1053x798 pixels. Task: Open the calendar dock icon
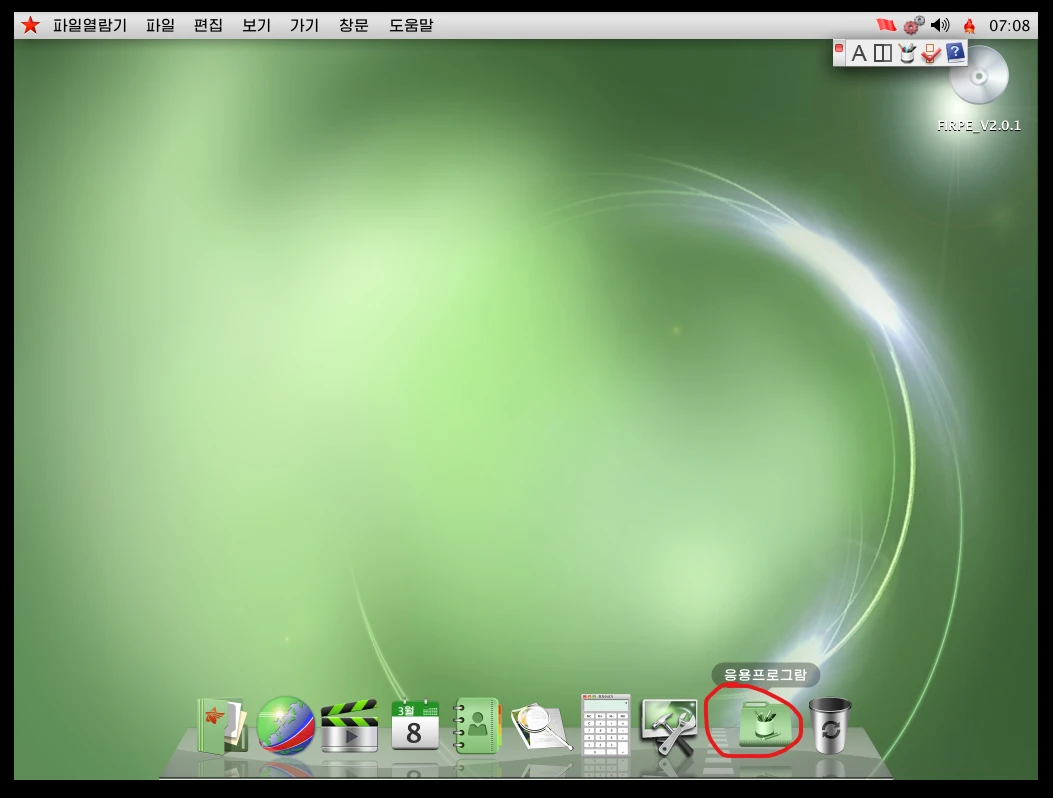[x=414, y=725]
